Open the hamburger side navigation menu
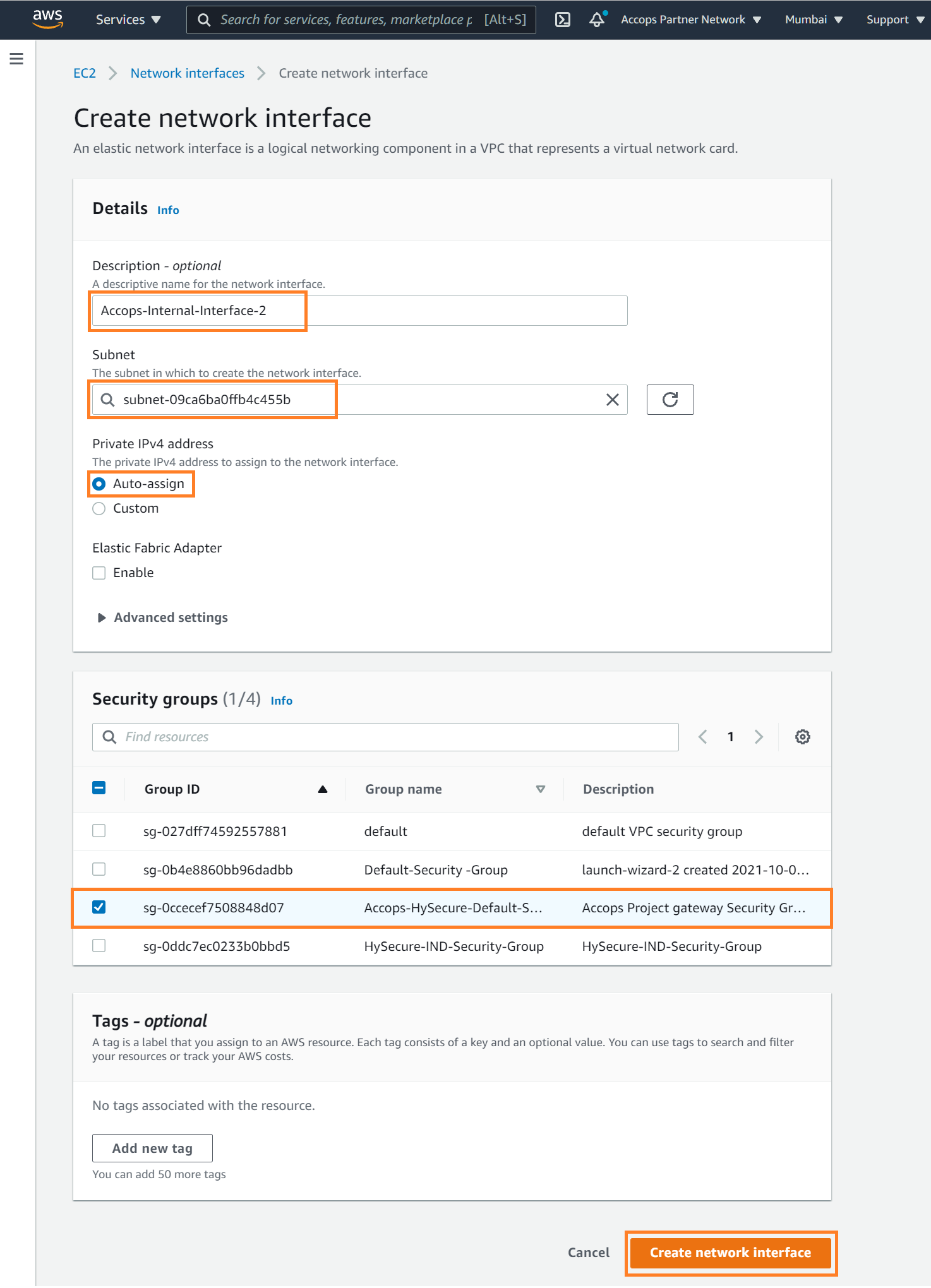931x1288 pixels. pyautogui.click(x=16, y=59)
